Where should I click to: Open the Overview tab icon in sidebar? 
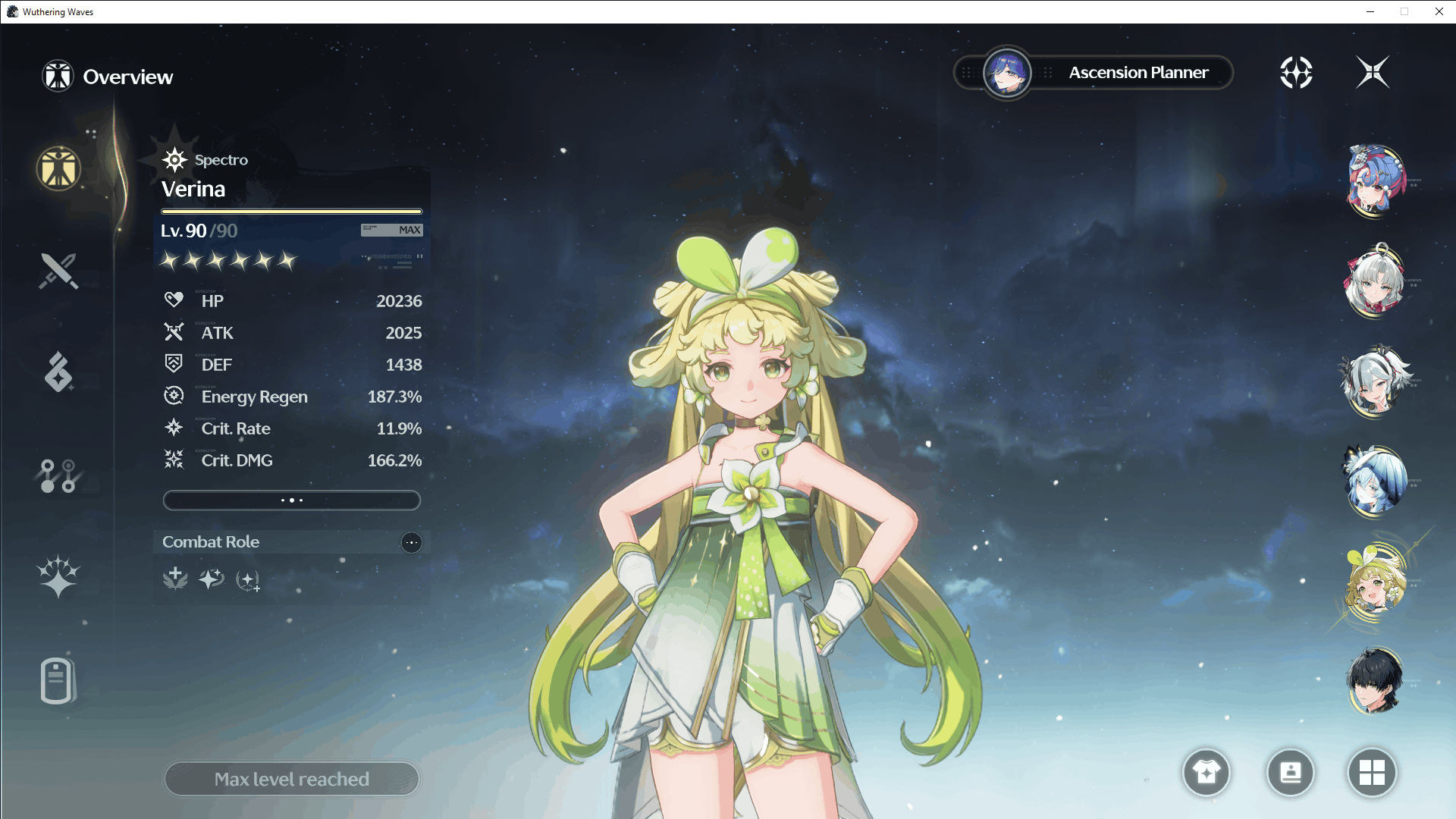click(x=58, y=168)
